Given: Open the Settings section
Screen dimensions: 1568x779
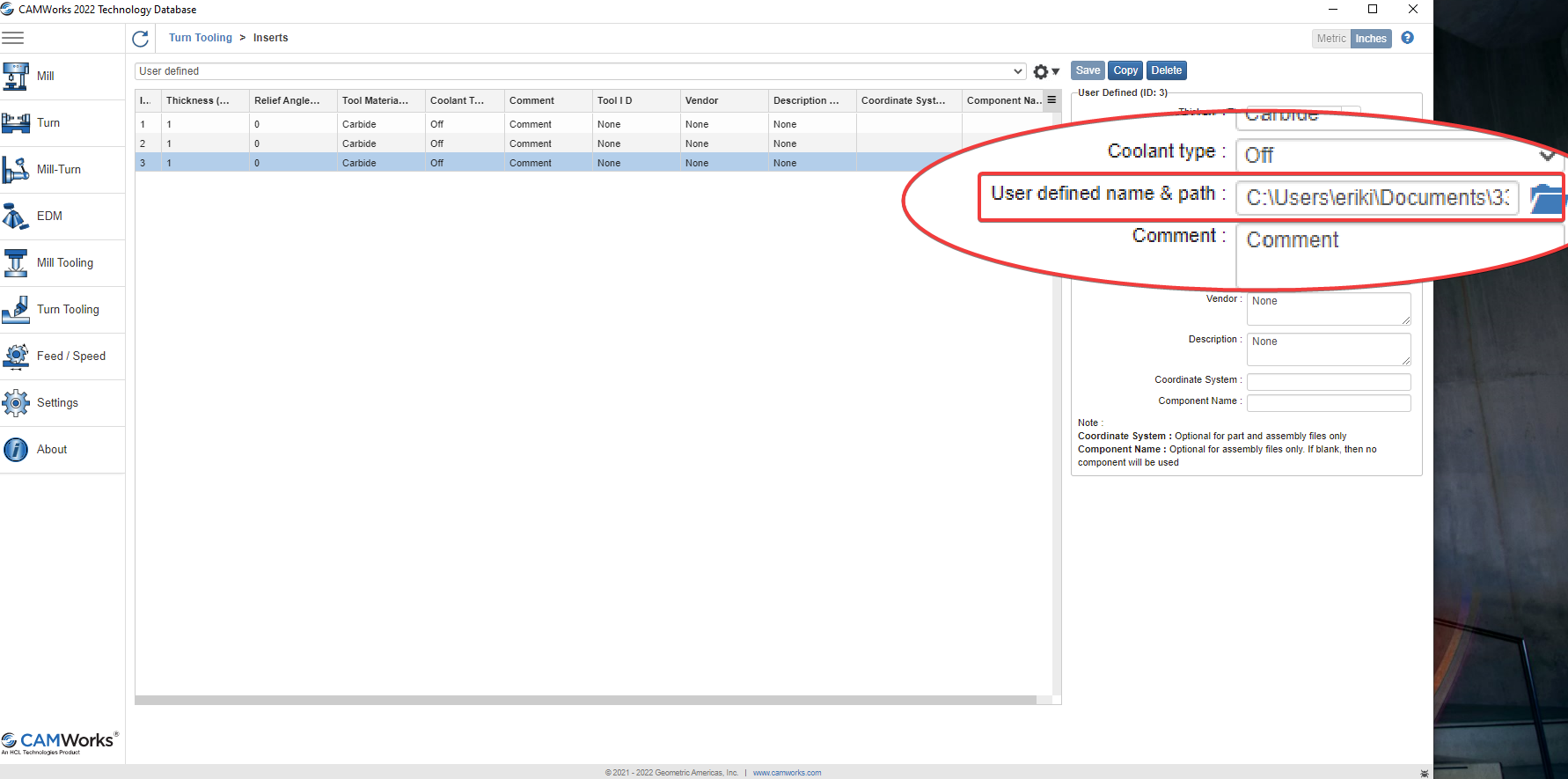Looking at the screenshot, I should (x=62, y=403).
